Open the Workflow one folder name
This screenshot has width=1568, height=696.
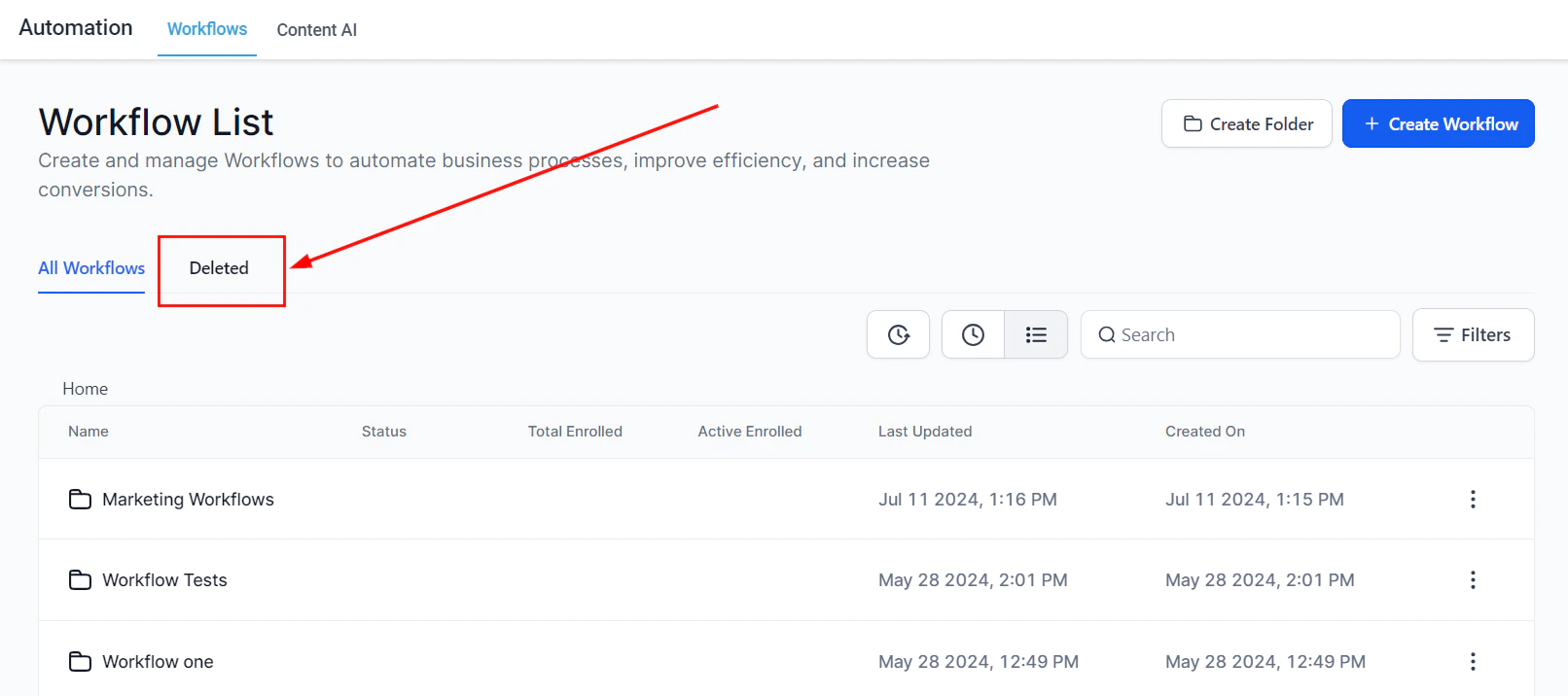(158, 662)
